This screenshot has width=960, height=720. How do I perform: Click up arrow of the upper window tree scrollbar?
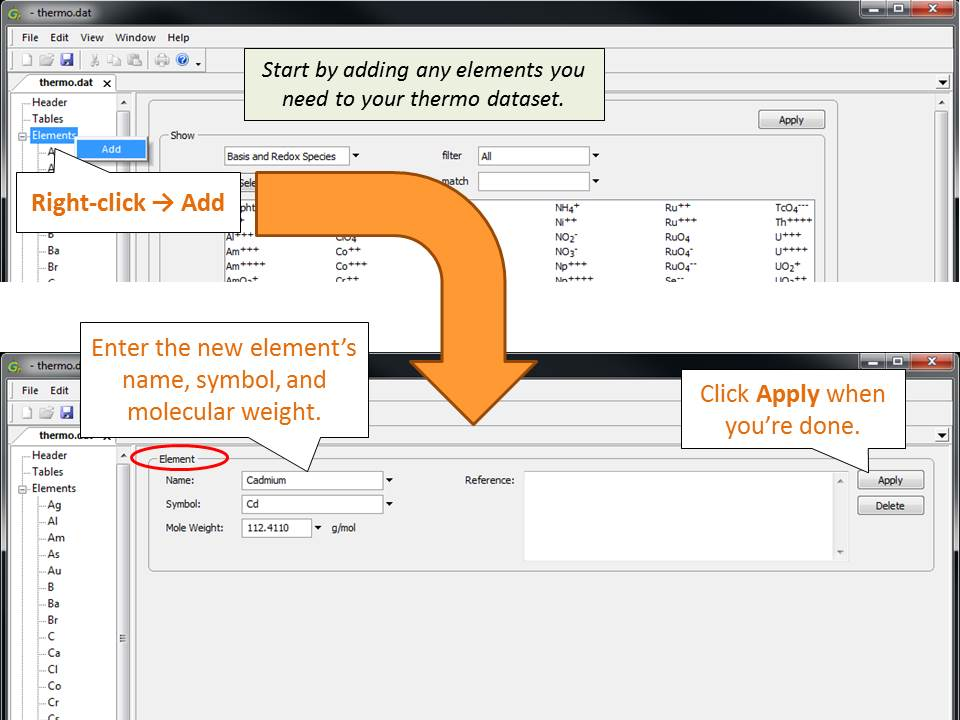click(x=123, y=102)
